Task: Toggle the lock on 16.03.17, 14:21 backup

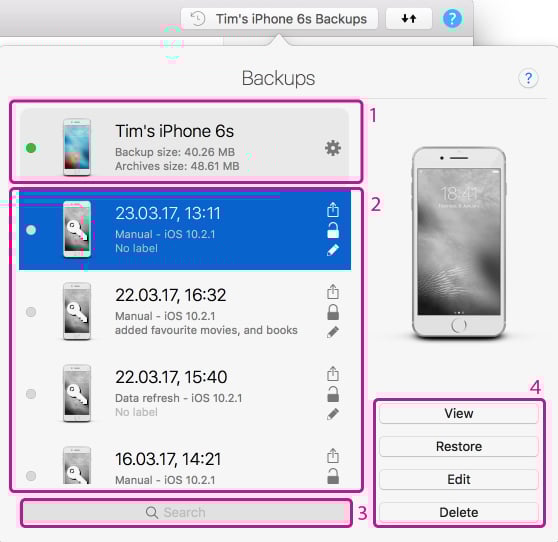Action: (333, 476)
